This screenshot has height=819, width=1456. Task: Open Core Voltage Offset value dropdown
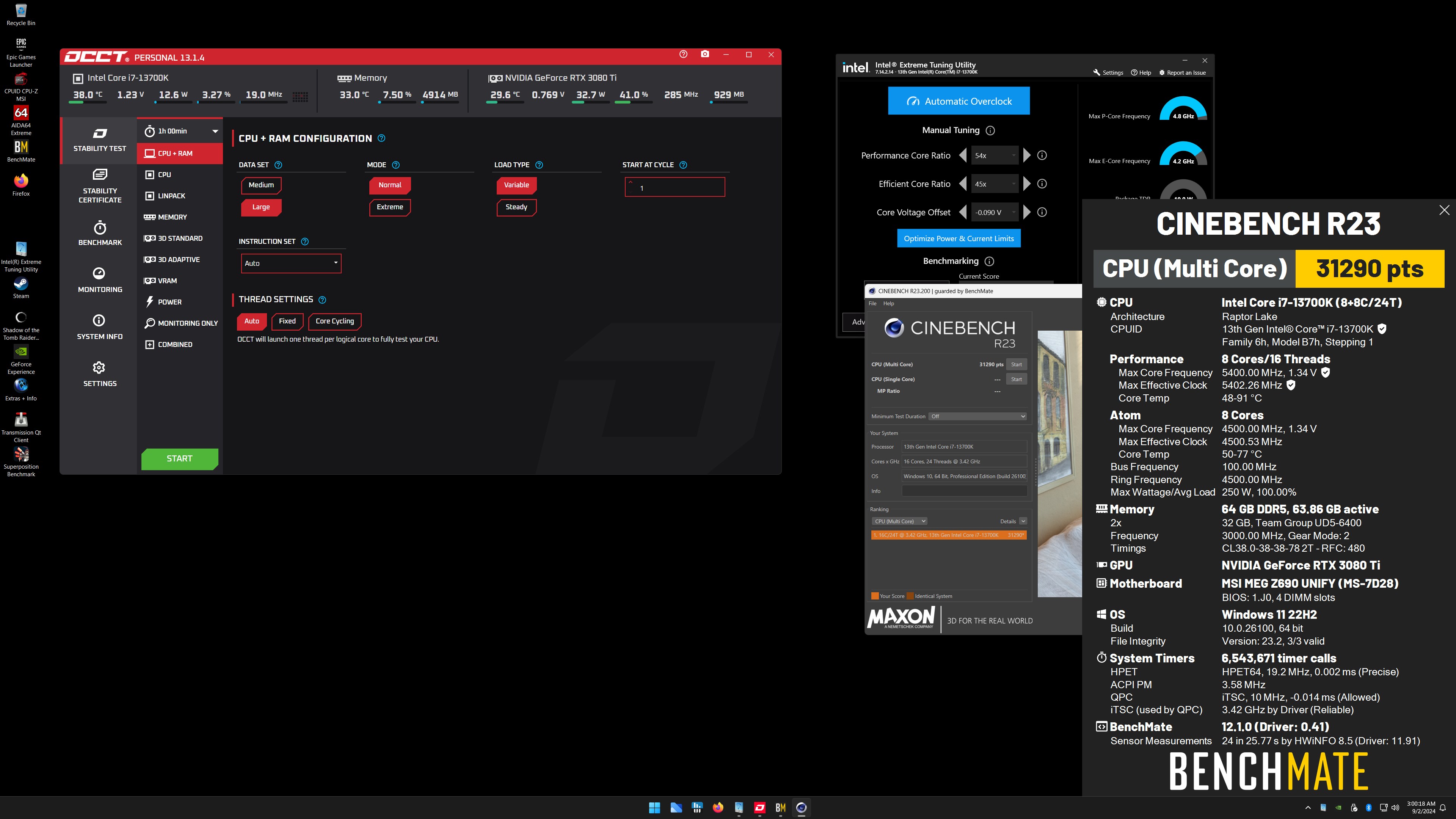(x=995, y=212)
